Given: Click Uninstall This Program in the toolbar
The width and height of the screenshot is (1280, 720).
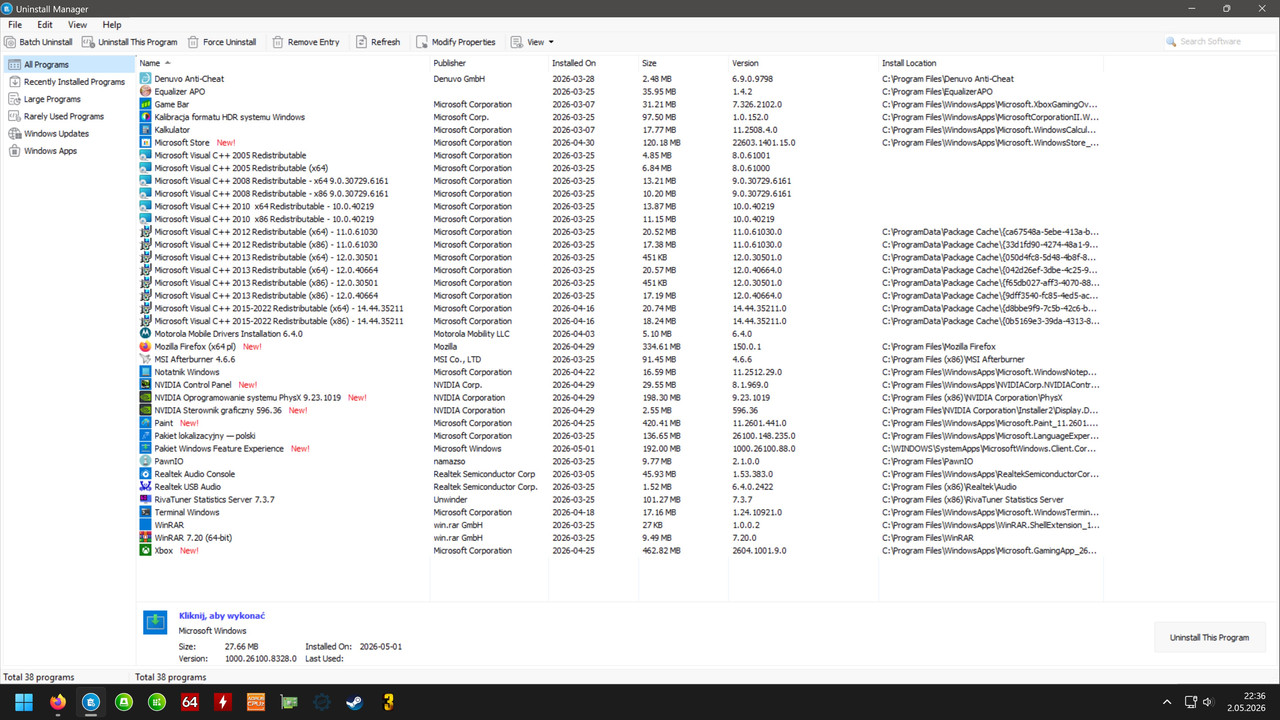Looking at the screenshot, I should click(130, 42).
